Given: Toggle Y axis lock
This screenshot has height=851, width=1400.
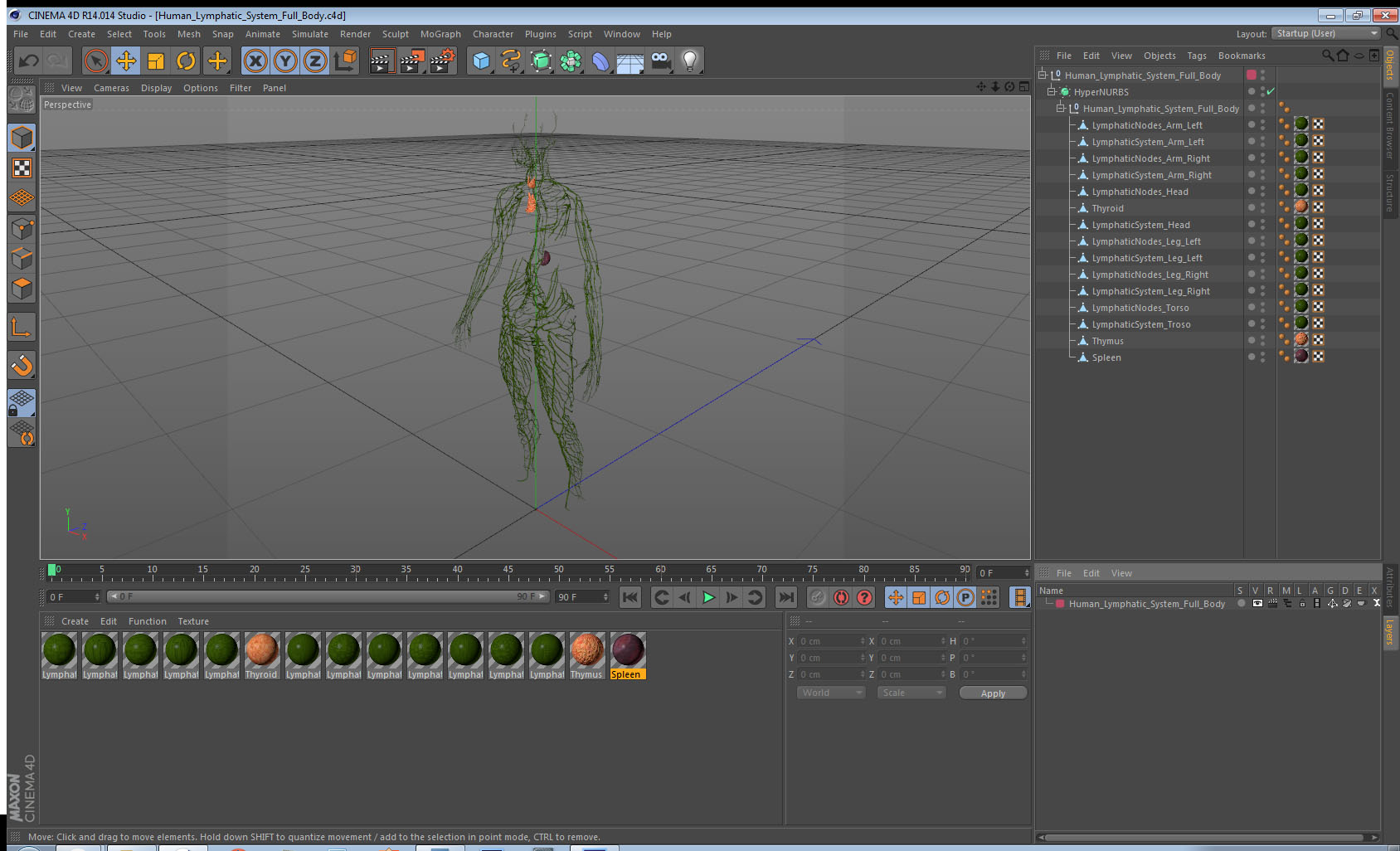Looking at the screenshot, I should (x=285, y=61).
